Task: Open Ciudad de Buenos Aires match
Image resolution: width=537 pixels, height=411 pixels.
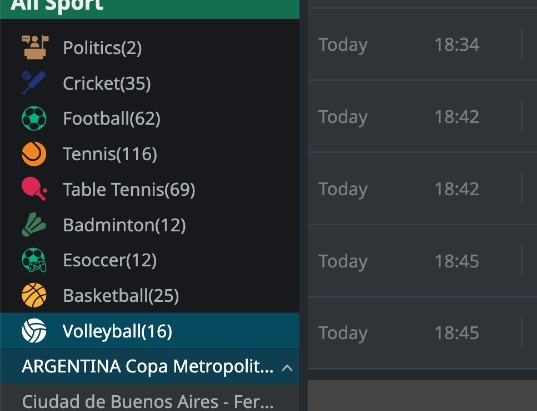Action: 150,402
